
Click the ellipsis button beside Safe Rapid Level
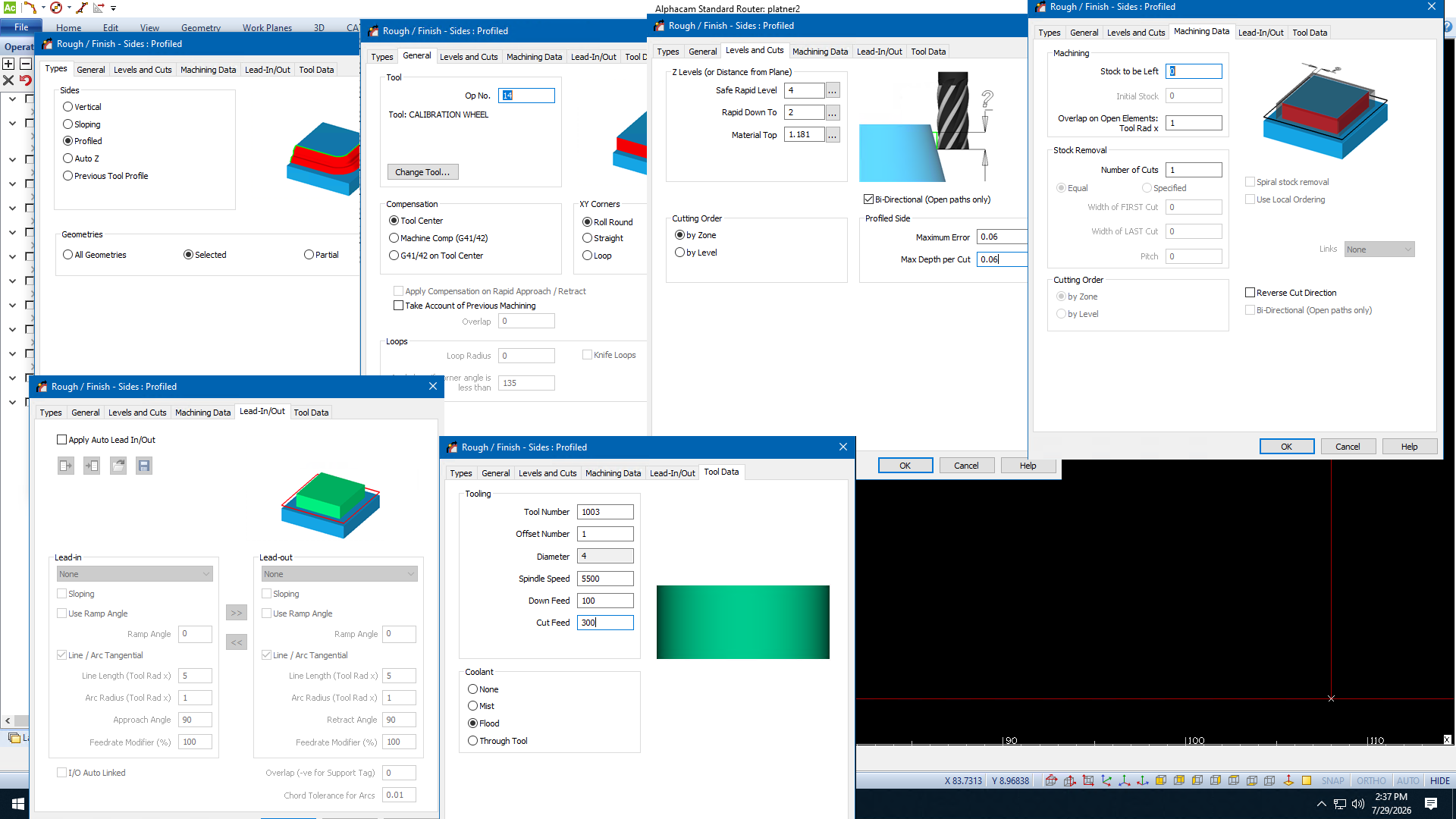833,91
